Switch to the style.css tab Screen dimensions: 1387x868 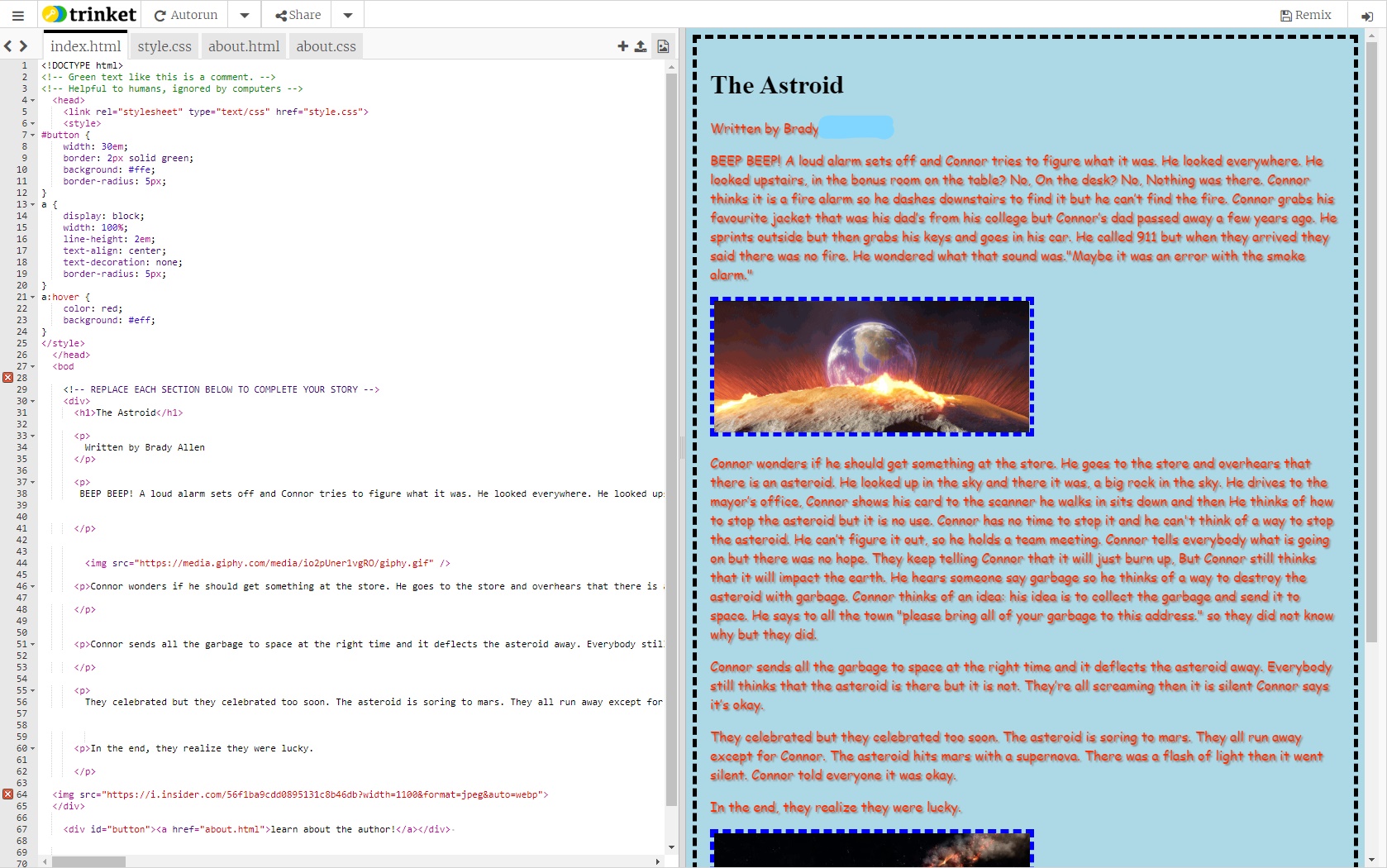tap(164, 46)
